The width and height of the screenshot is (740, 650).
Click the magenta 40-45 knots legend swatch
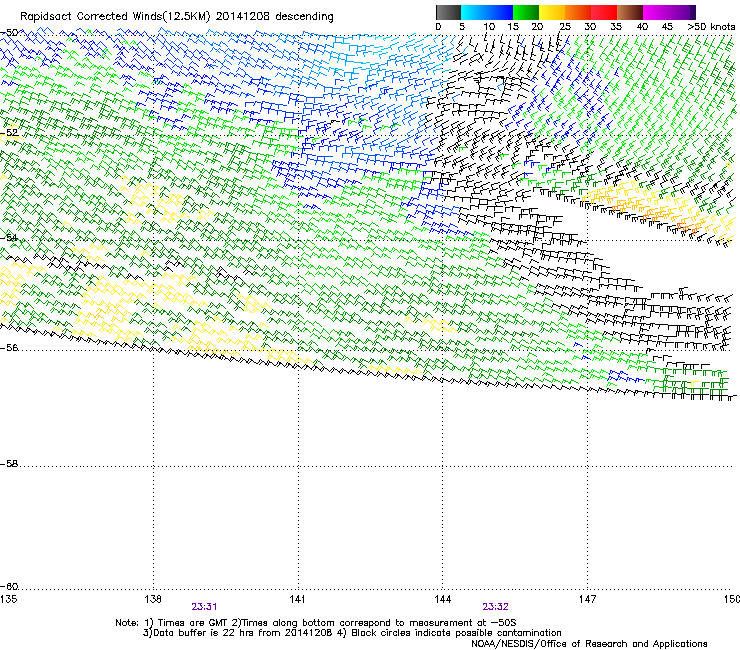click(x=656, y=12)
